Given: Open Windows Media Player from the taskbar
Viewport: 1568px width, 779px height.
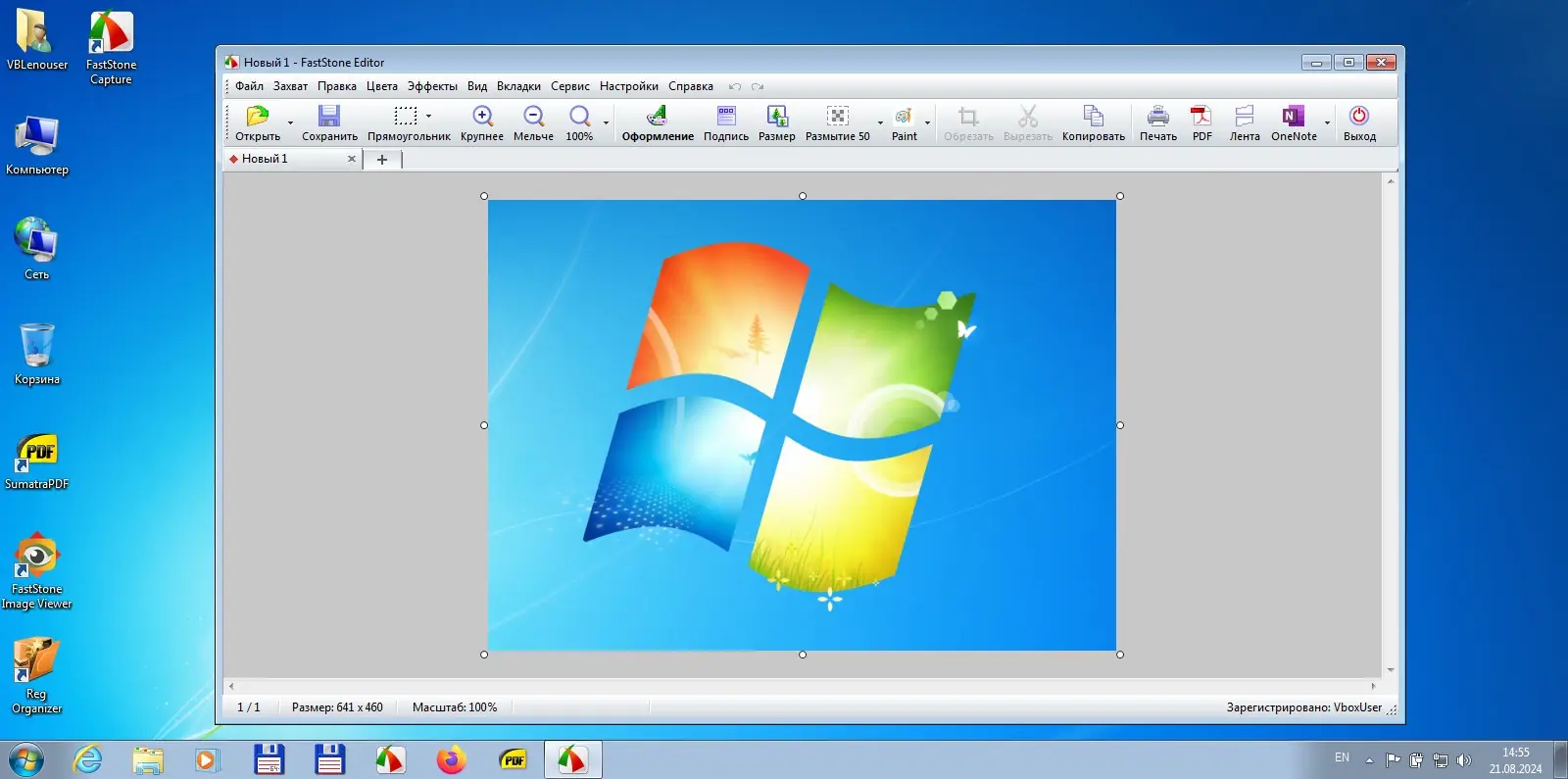Looking at the screenshot, I should tap(208, 759).
